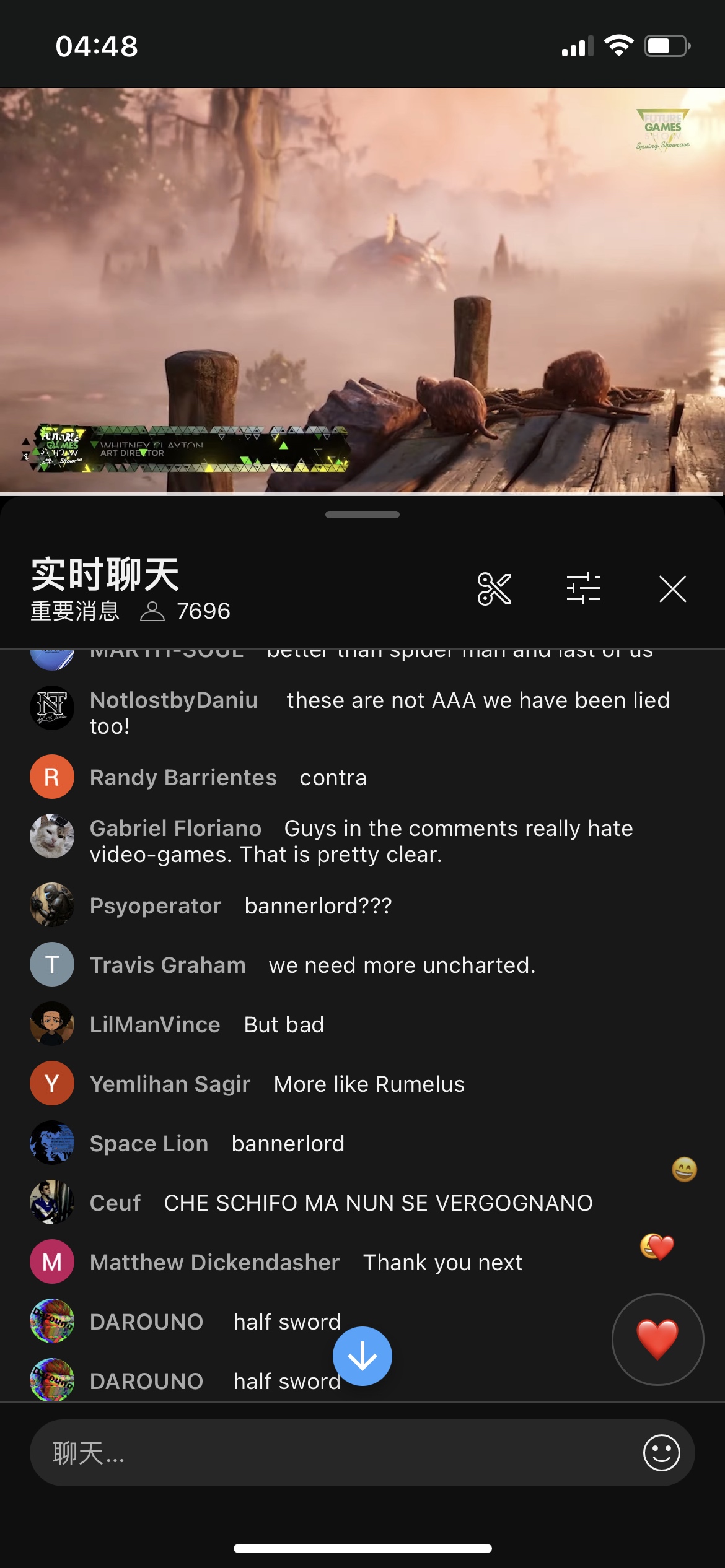Tap the scissors clip icon
The image size is (725, 1568).
494,589
